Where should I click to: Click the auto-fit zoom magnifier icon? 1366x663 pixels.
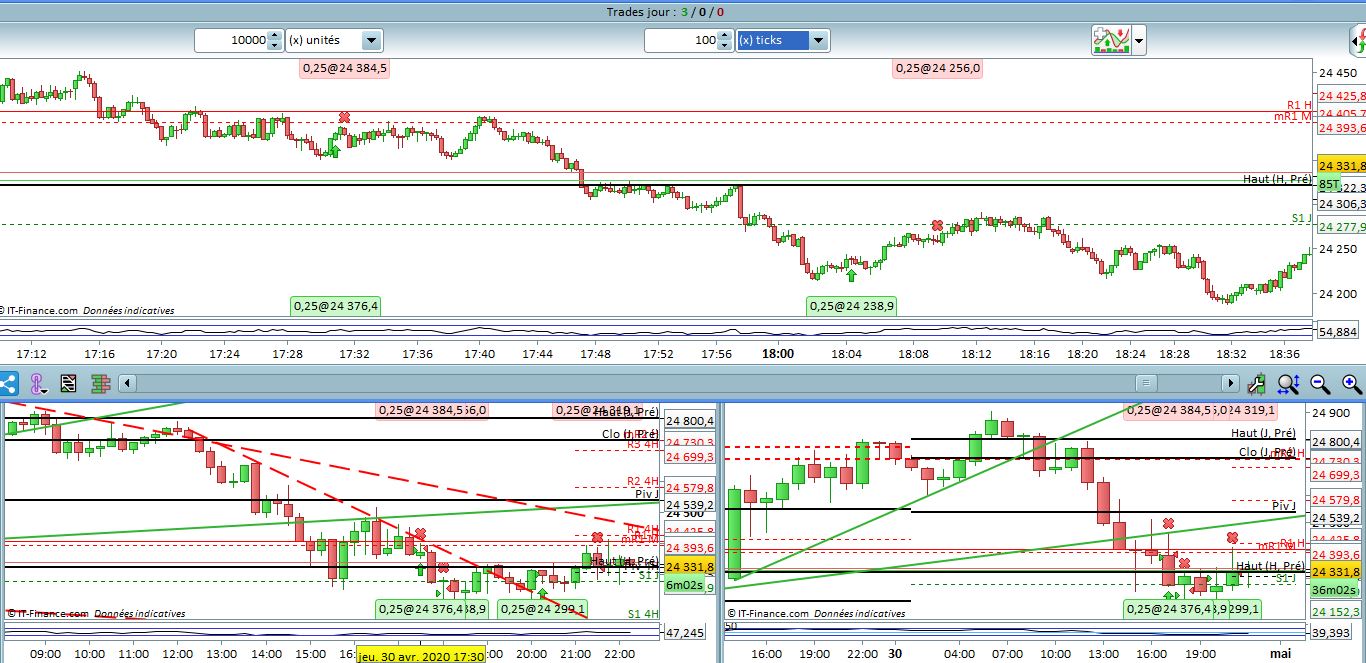tap(1288, 383)
